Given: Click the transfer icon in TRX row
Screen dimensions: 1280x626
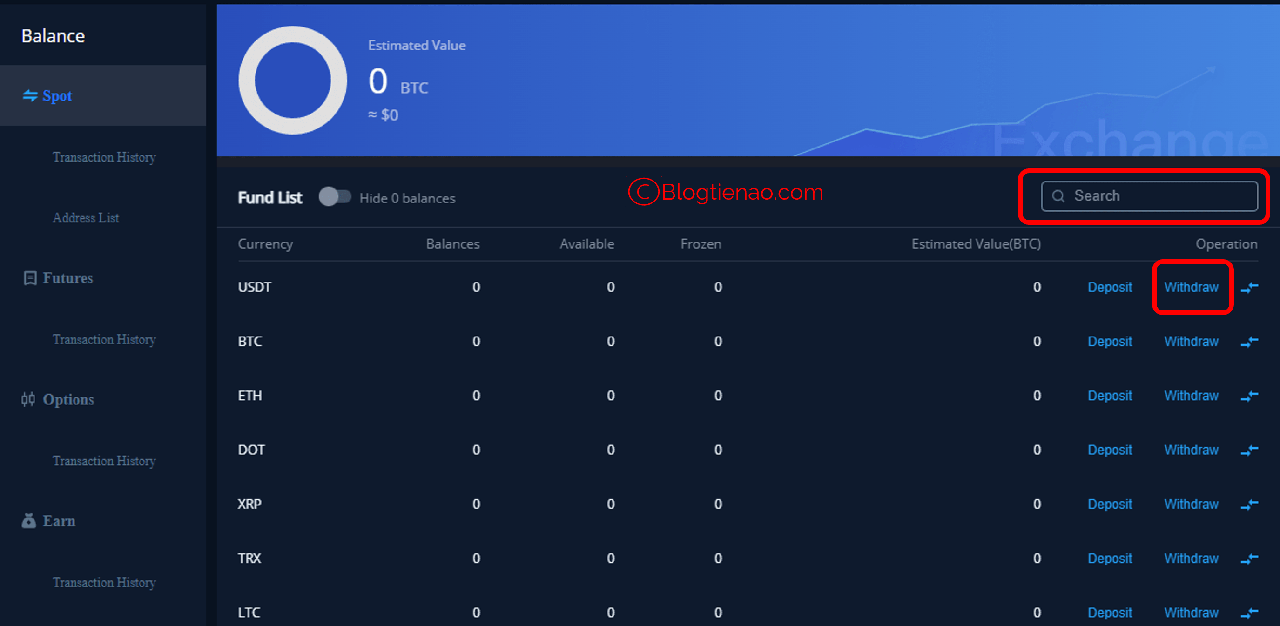Looking at the screenshot, I should (1249, 559).
